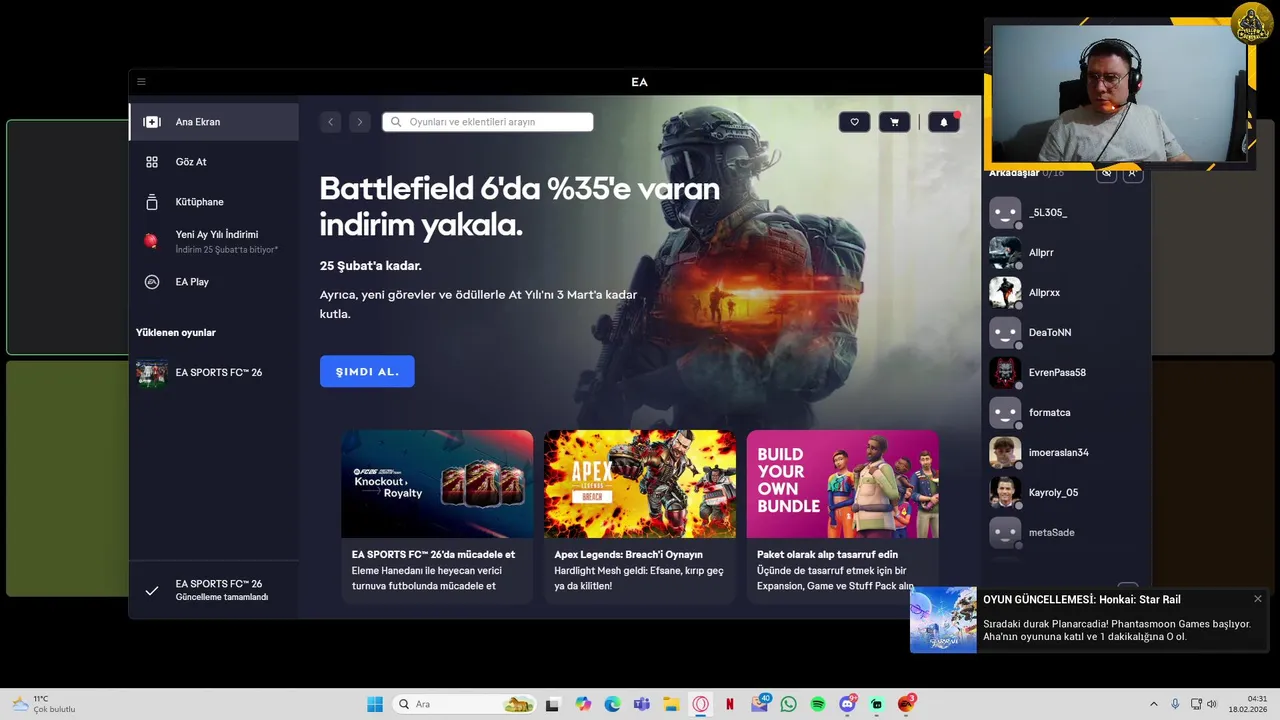Select friend EvrenPasa58
The image size is (1280, 720).
coord(1066,373)
